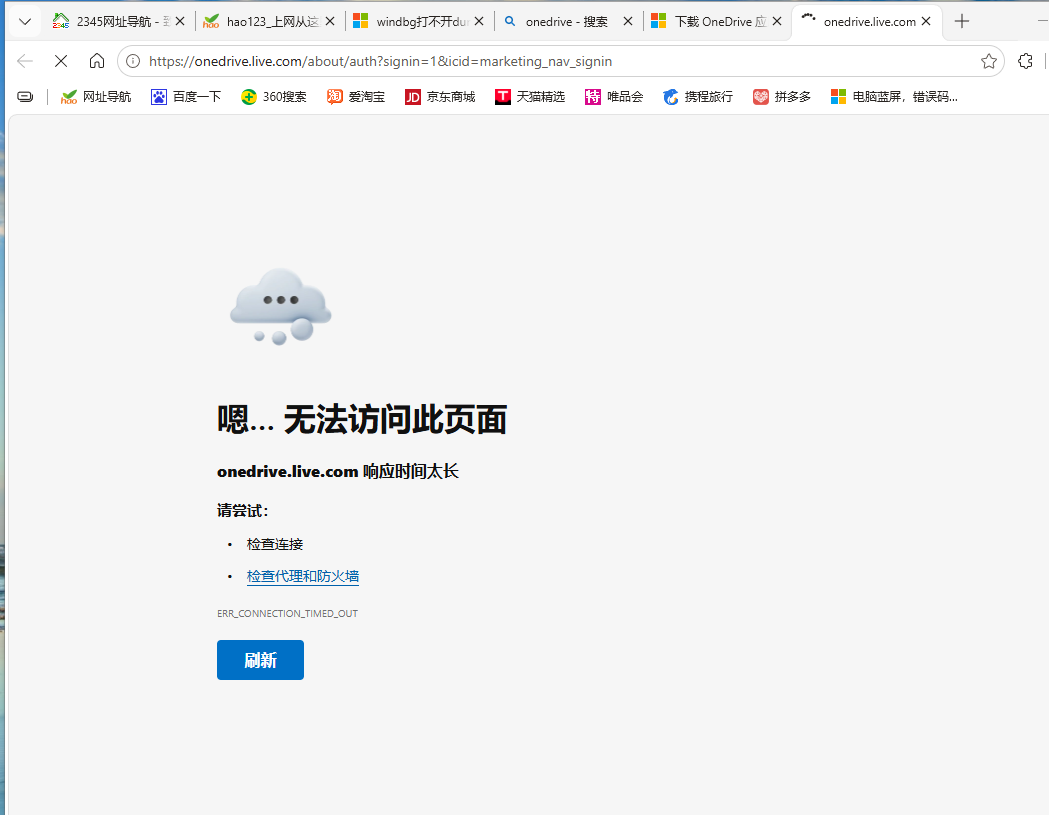
Task: Go back with the back arrow
Action: coord(25,62)
